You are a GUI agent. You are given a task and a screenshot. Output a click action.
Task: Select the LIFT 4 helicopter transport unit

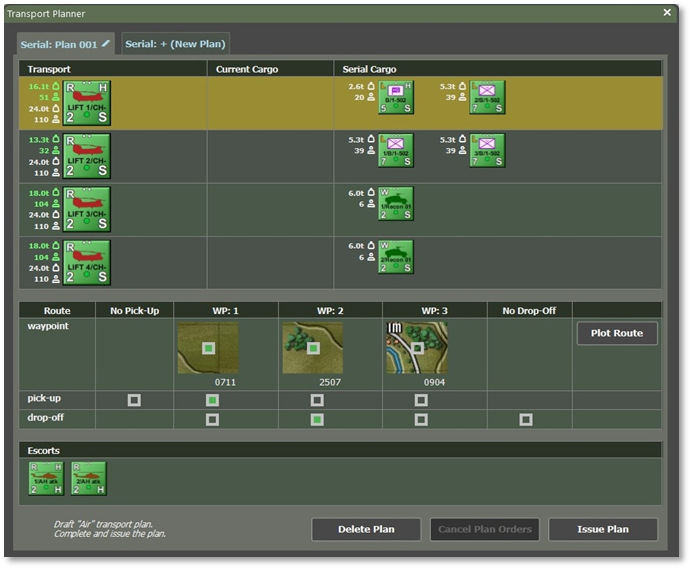(87, 263)
